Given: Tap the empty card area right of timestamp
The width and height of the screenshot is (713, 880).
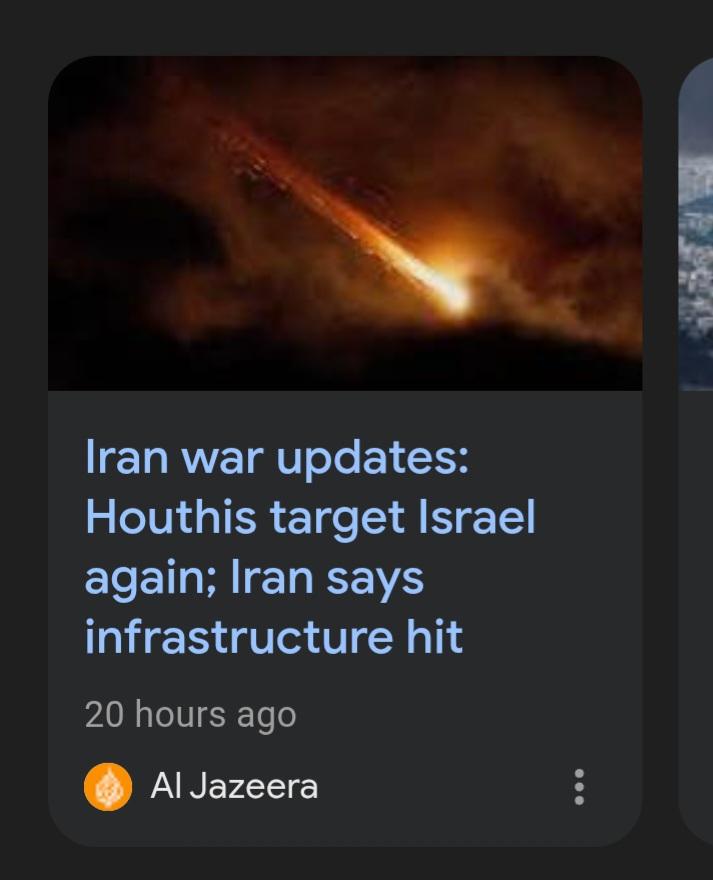Looking at the screenshot, I should click(466, 716).
